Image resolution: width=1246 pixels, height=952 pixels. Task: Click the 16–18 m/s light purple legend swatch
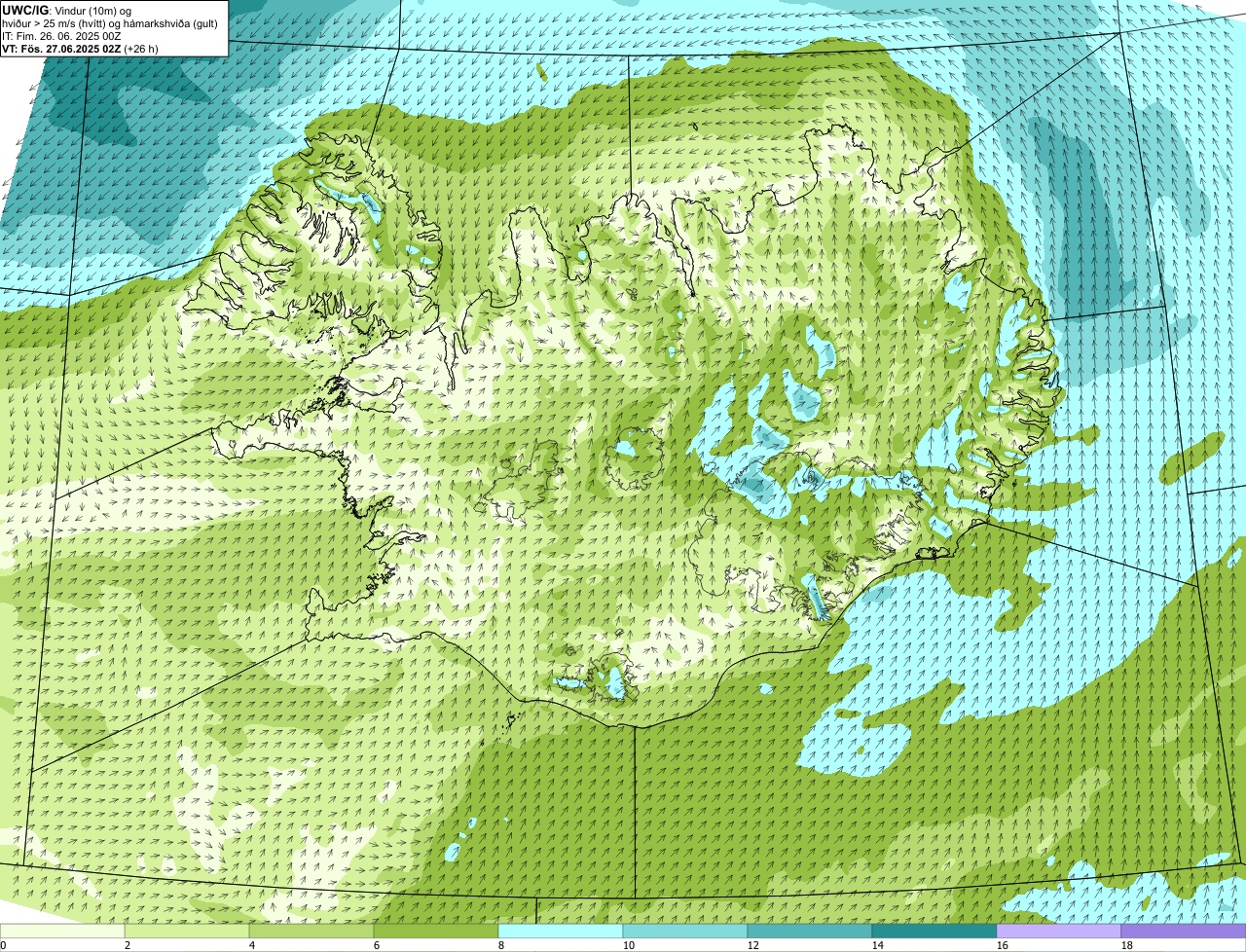1059,931
